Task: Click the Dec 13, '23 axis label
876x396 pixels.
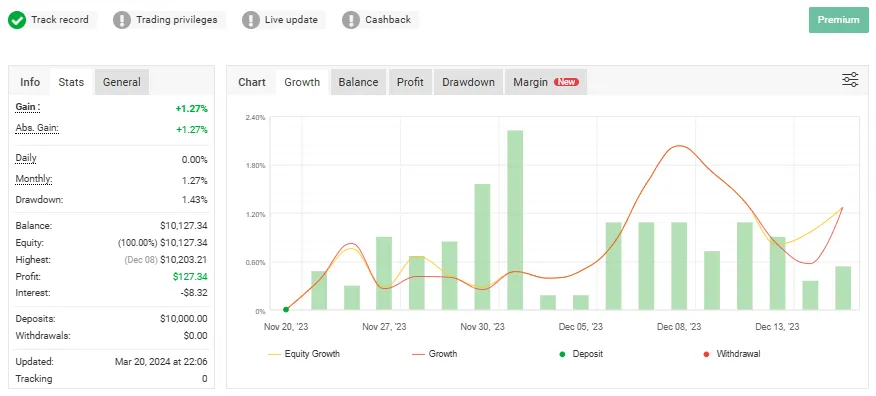Action: 777,327
